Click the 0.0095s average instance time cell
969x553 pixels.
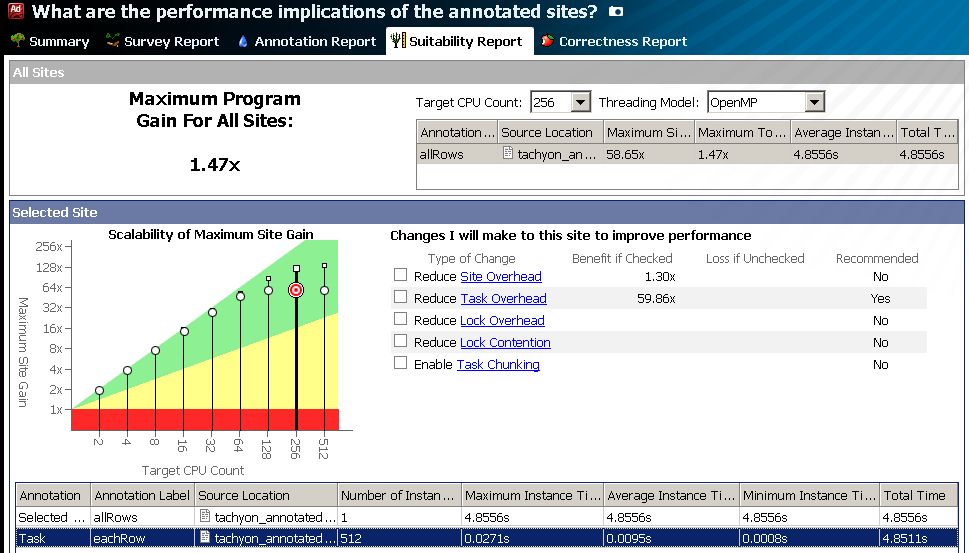[629, 539]
